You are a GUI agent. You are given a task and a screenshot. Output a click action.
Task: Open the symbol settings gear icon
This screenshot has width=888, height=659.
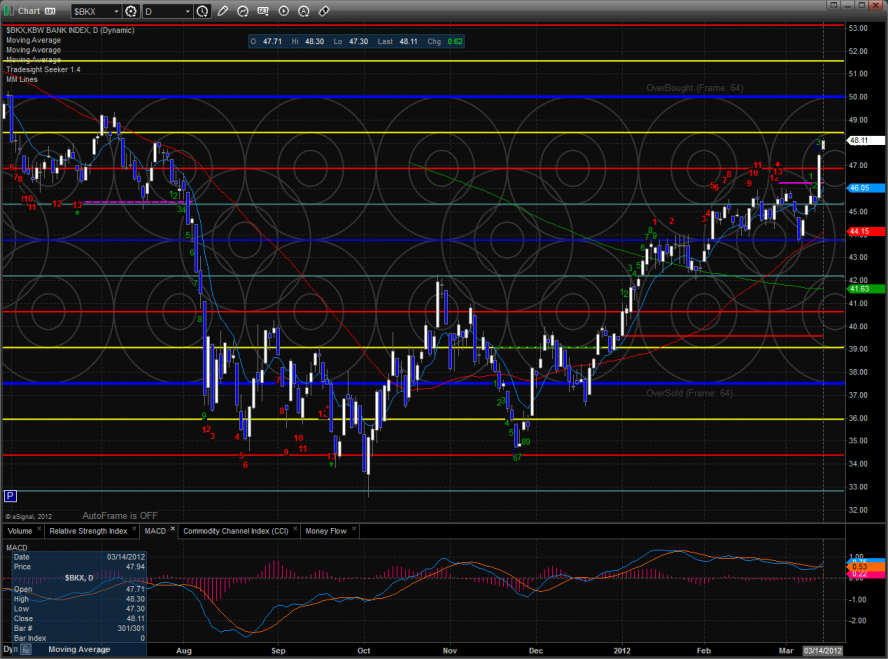132,12
